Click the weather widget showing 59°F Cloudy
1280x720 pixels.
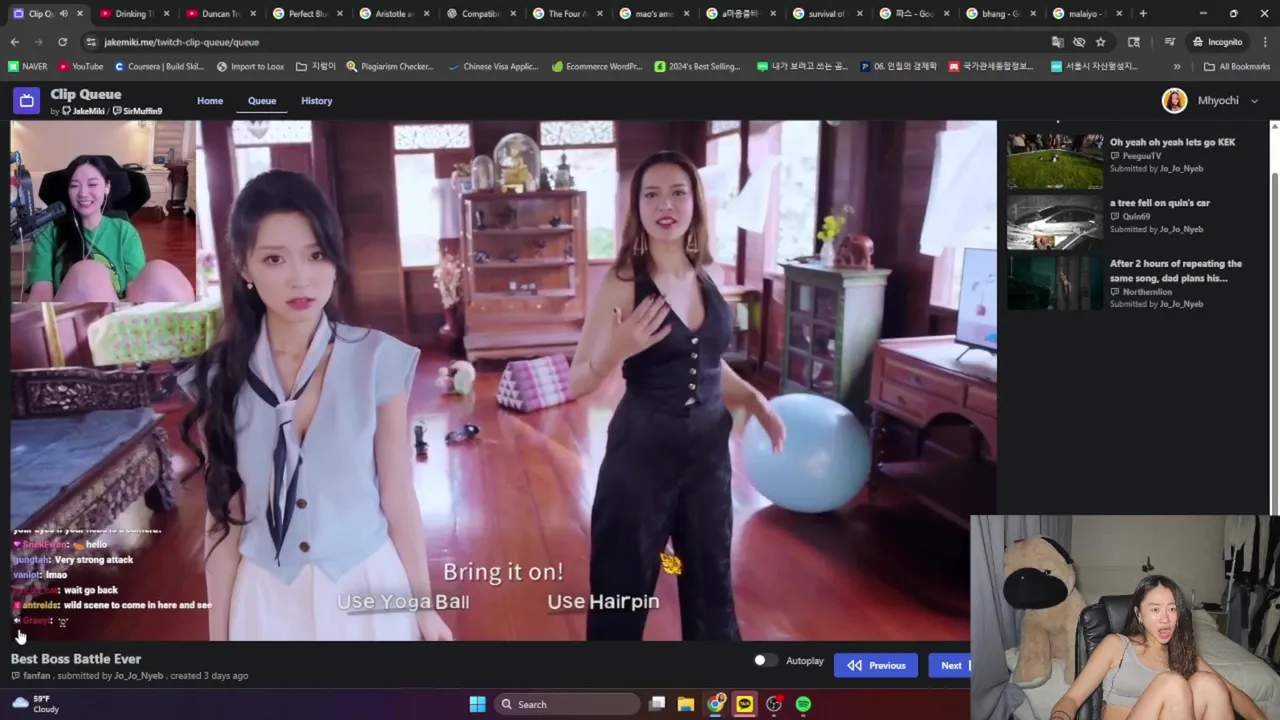[x=34, y=704]
